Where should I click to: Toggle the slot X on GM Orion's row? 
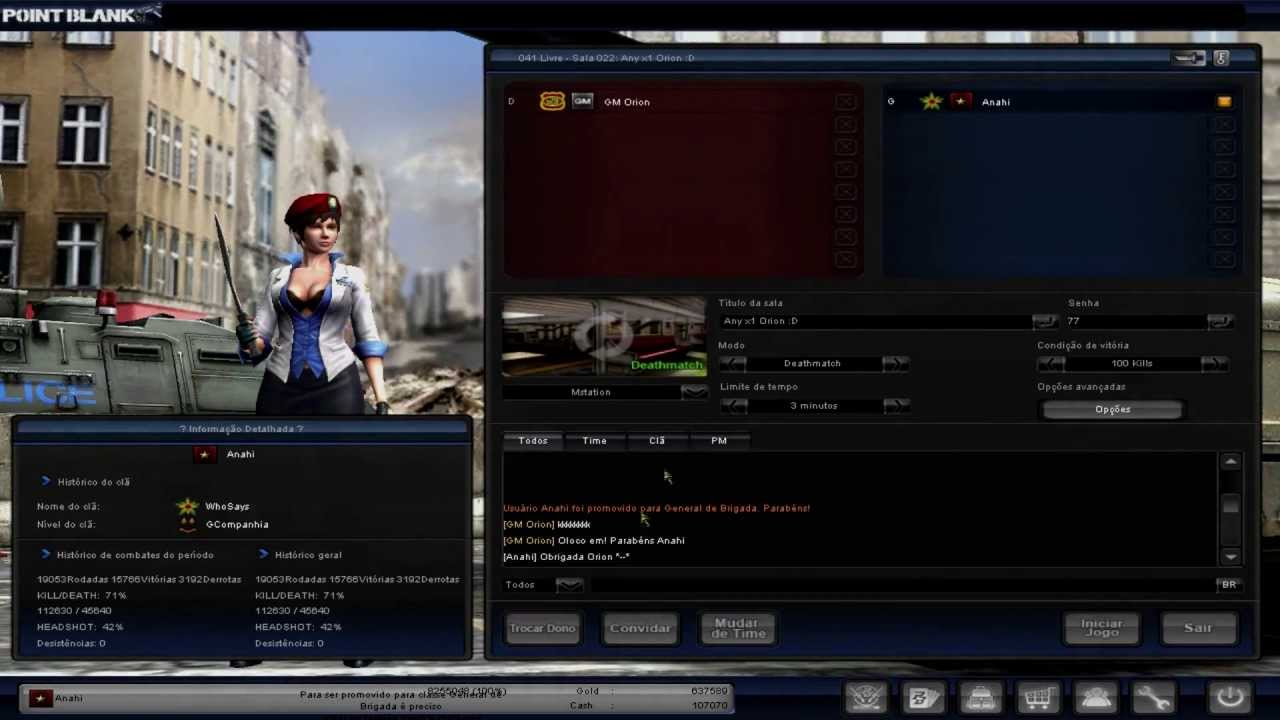(x=845, y=101)
